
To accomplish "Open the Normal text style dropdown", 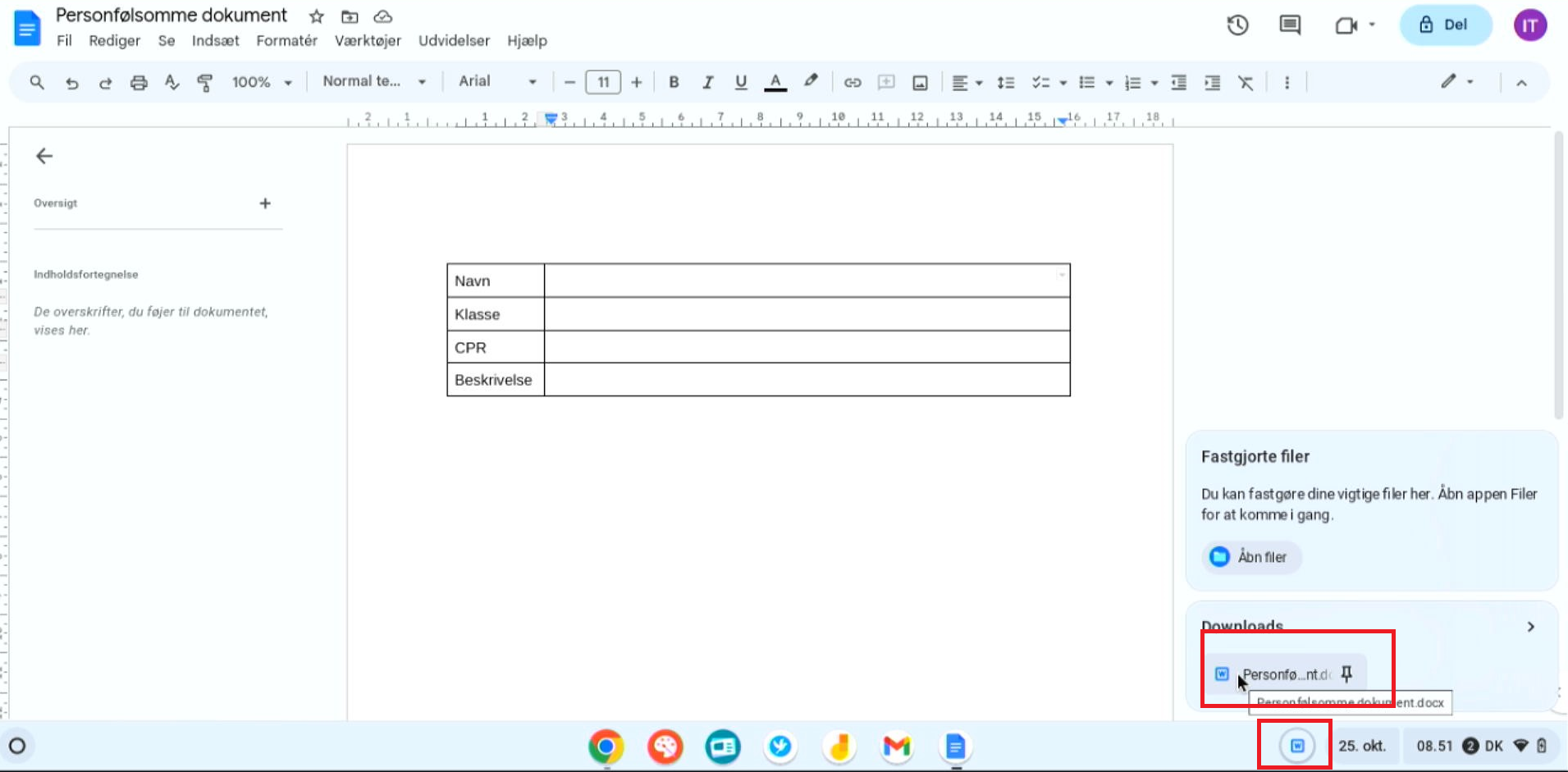I will click(x=374, y=82).
